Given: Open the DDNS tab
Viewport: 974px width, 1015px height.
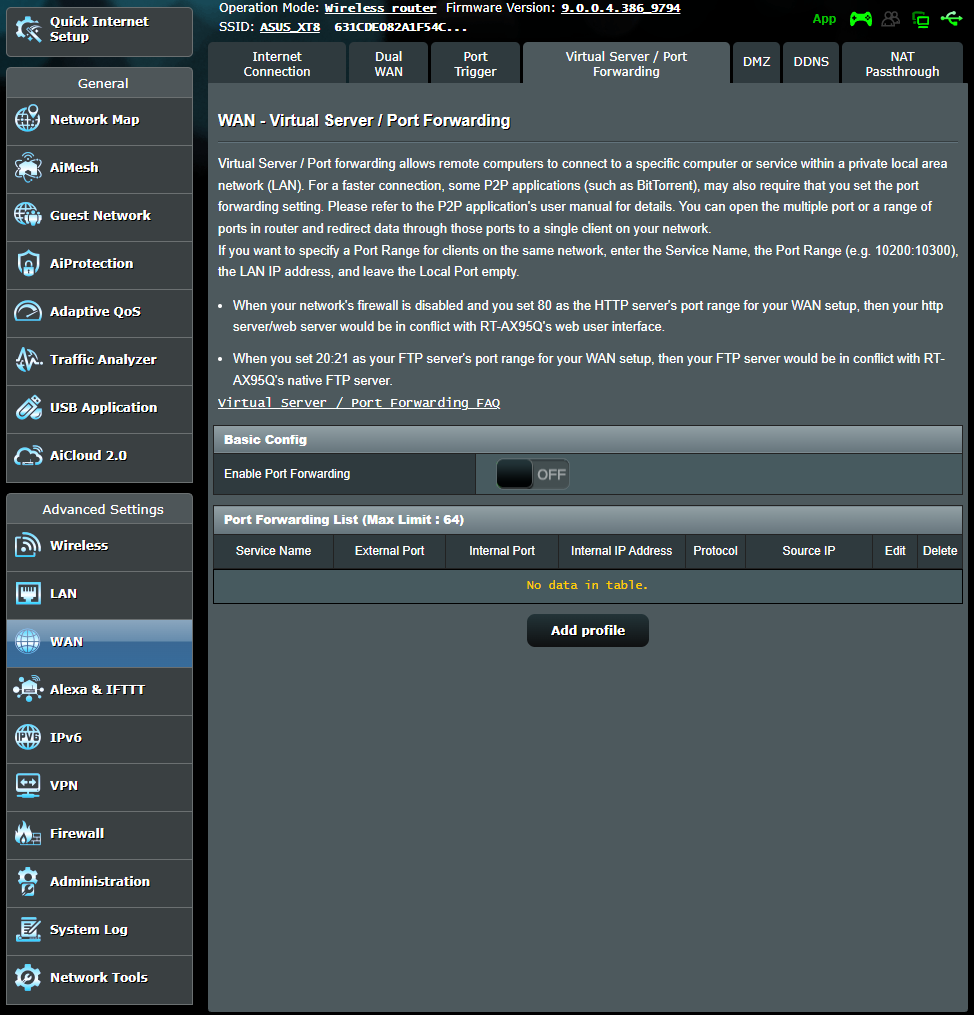Looking at the screenshot, I should pyautogui.click(x=811, y=63).
